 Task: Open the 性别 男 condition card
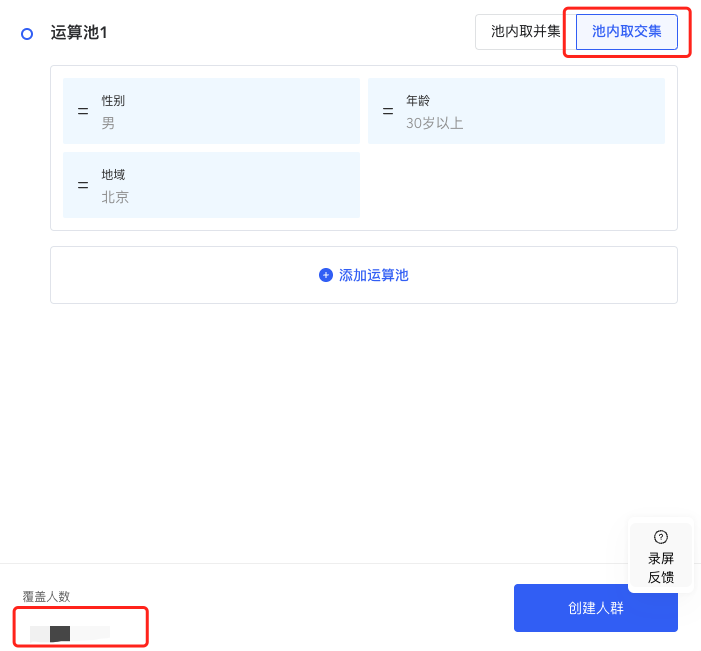pyautogui.click(x=211, y=111)
